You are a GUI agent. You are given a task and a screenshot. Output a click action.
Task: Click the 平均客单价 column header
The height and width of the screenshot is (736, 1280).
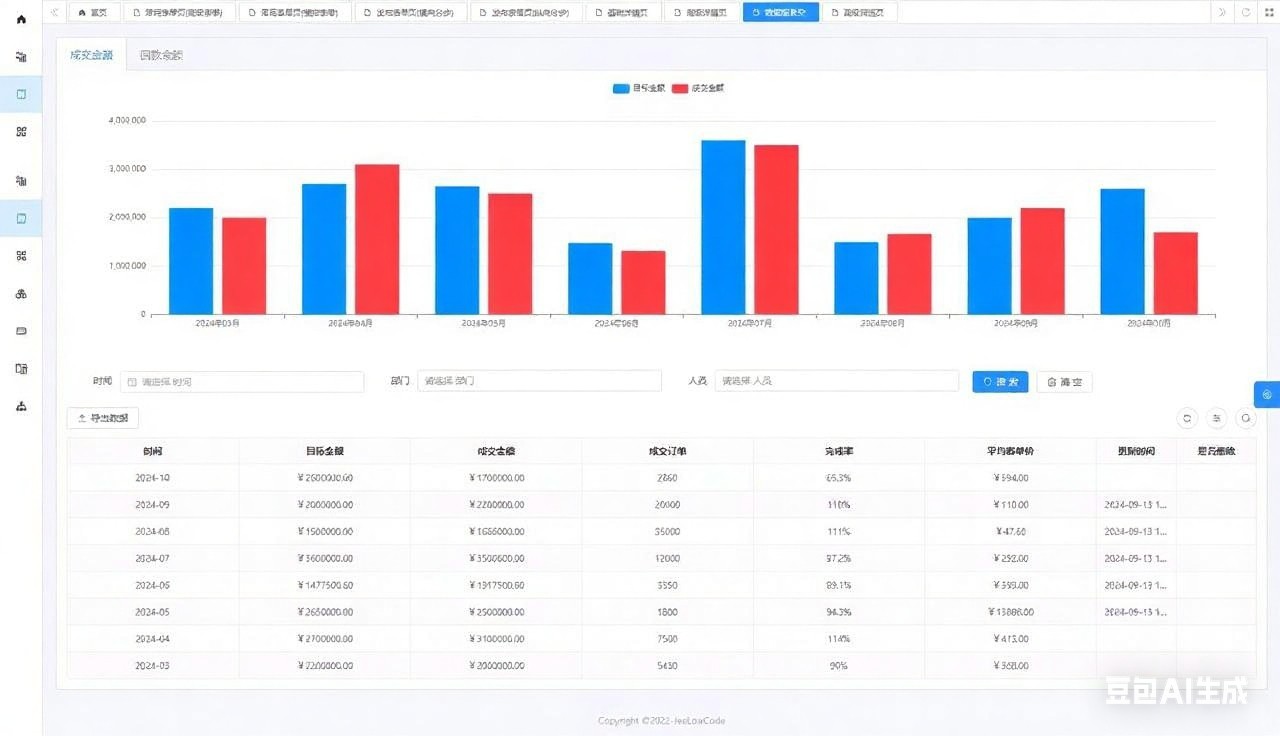tap(1010, 451)
